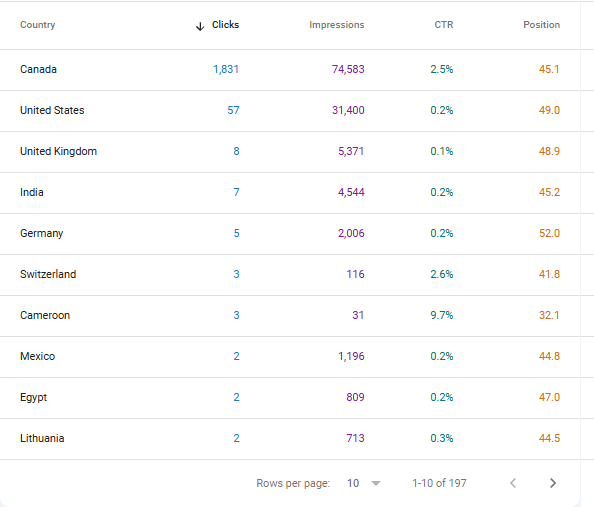Select the Egypt row
This screenshot has height=507, width=594.
pyautogui.click(x=290, y=397)
